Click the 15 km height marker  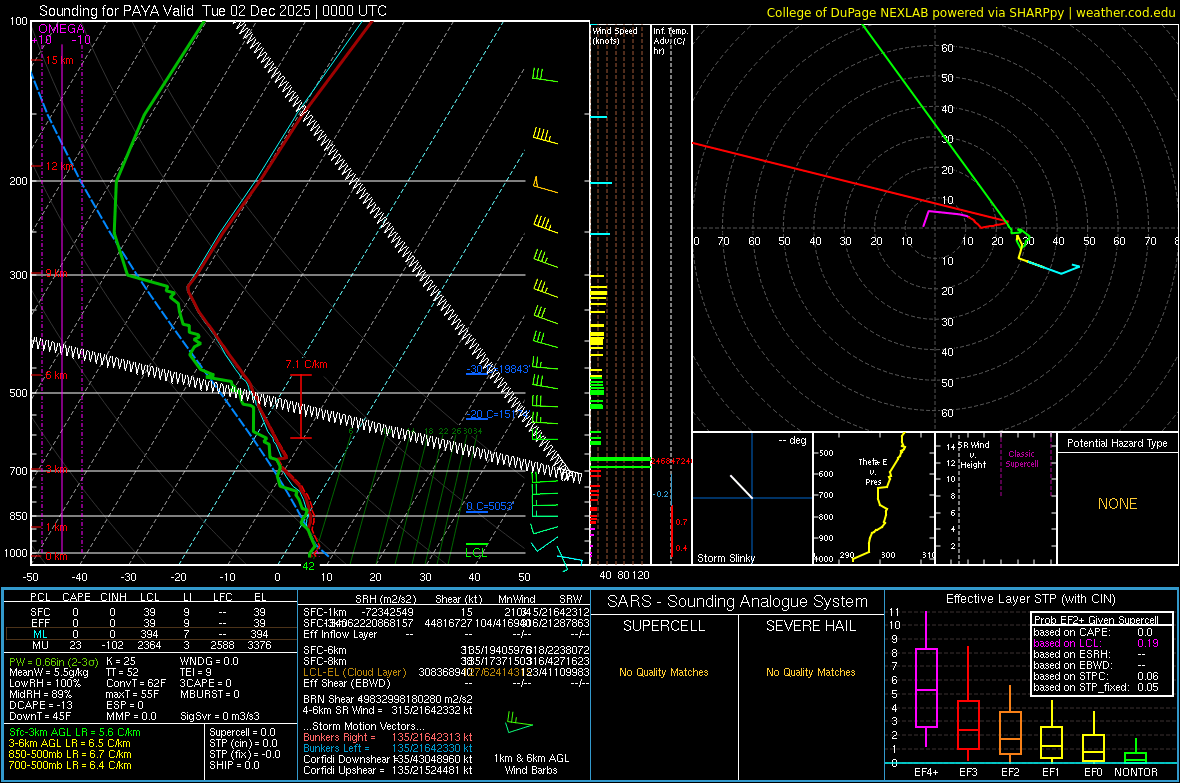(59, 60)
